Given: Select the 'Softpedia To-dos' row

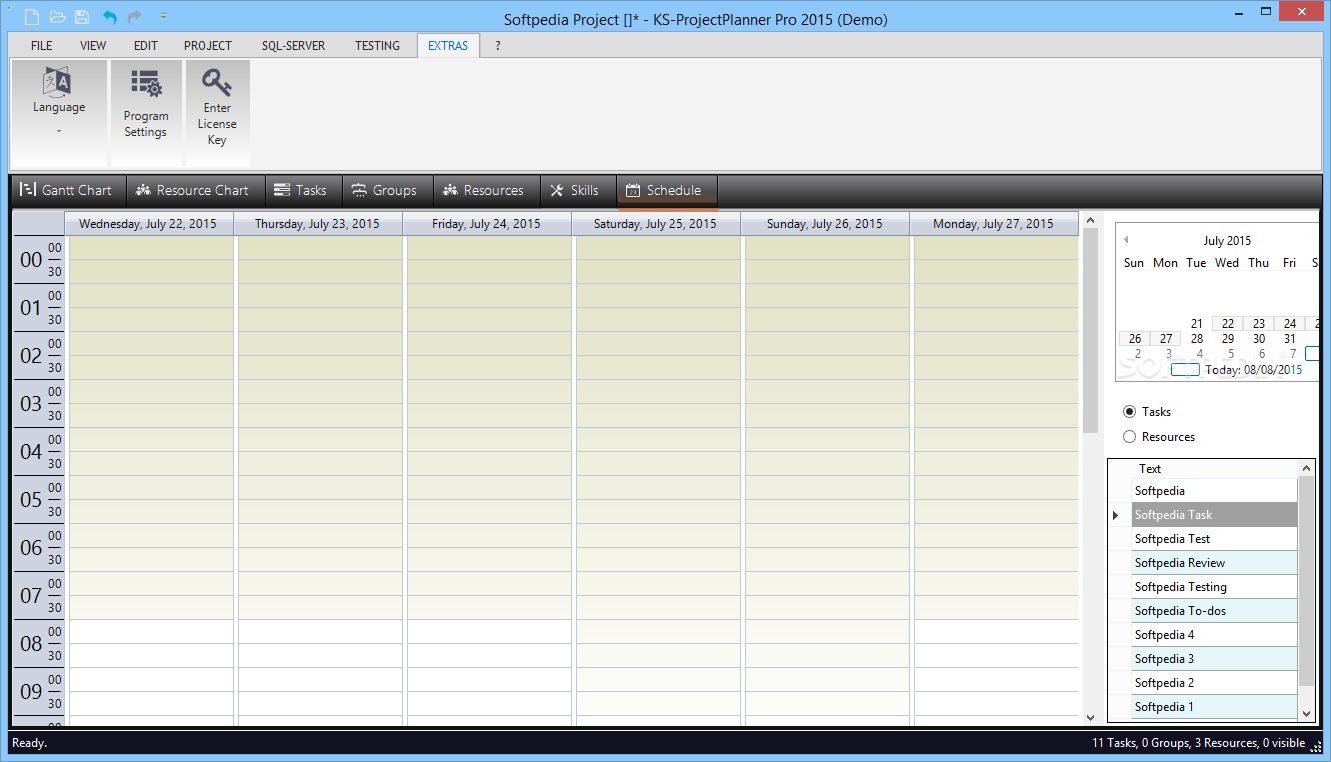Looking at the screenshot, I should (x=1214, y=611).
